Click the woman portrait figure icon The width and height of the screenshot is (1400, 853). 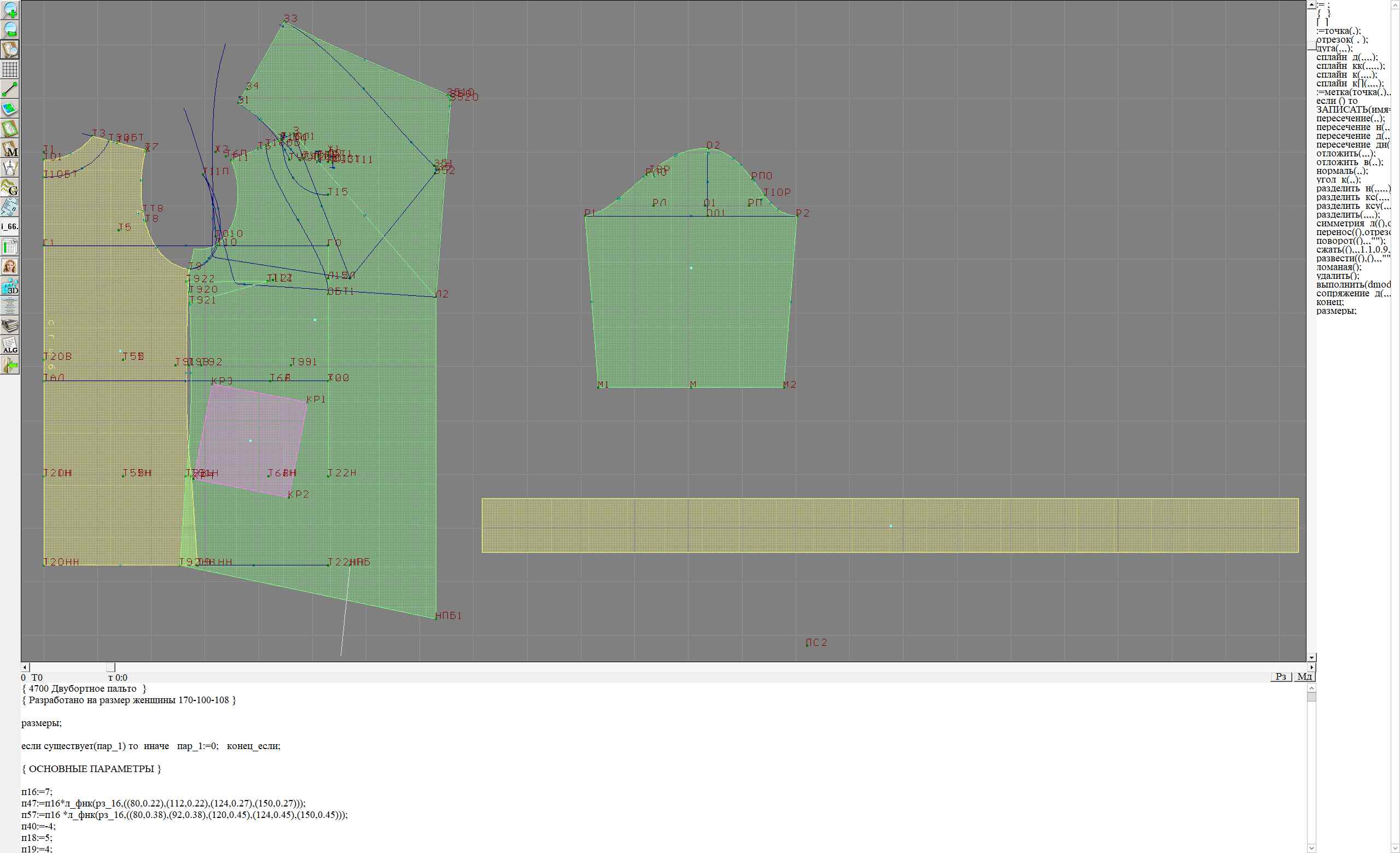click(x=10, y=266)
